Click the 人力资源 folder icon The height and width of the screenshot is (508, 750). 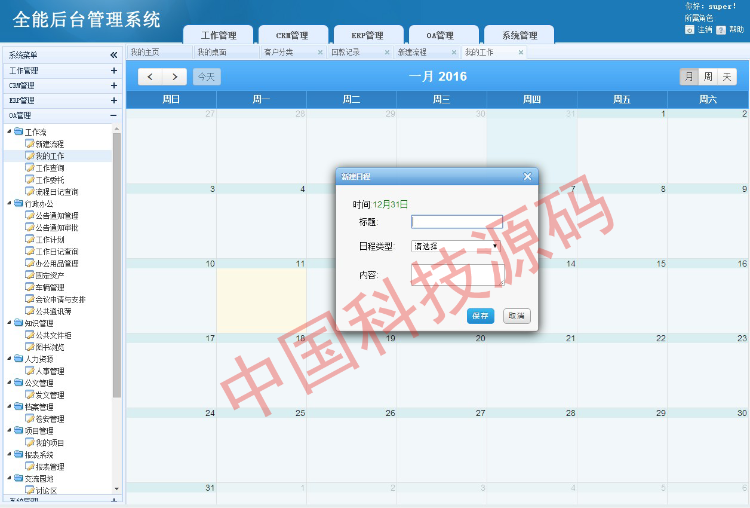[19, 359]
